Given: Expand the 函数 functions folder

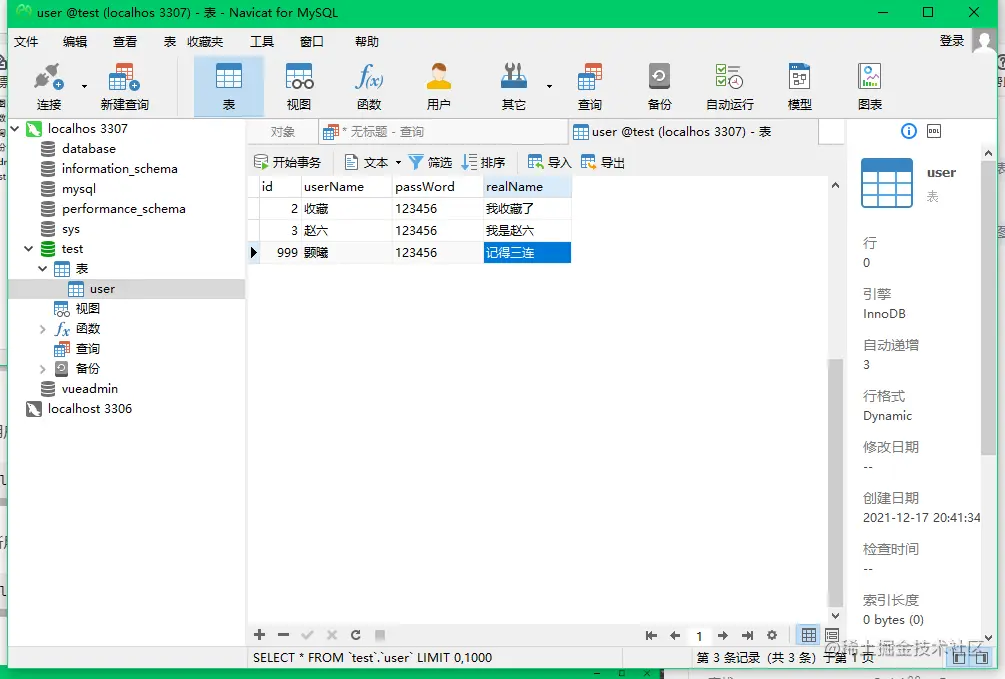Looking at the screenshot, I should pyautogui.click(x=42, y=329).
